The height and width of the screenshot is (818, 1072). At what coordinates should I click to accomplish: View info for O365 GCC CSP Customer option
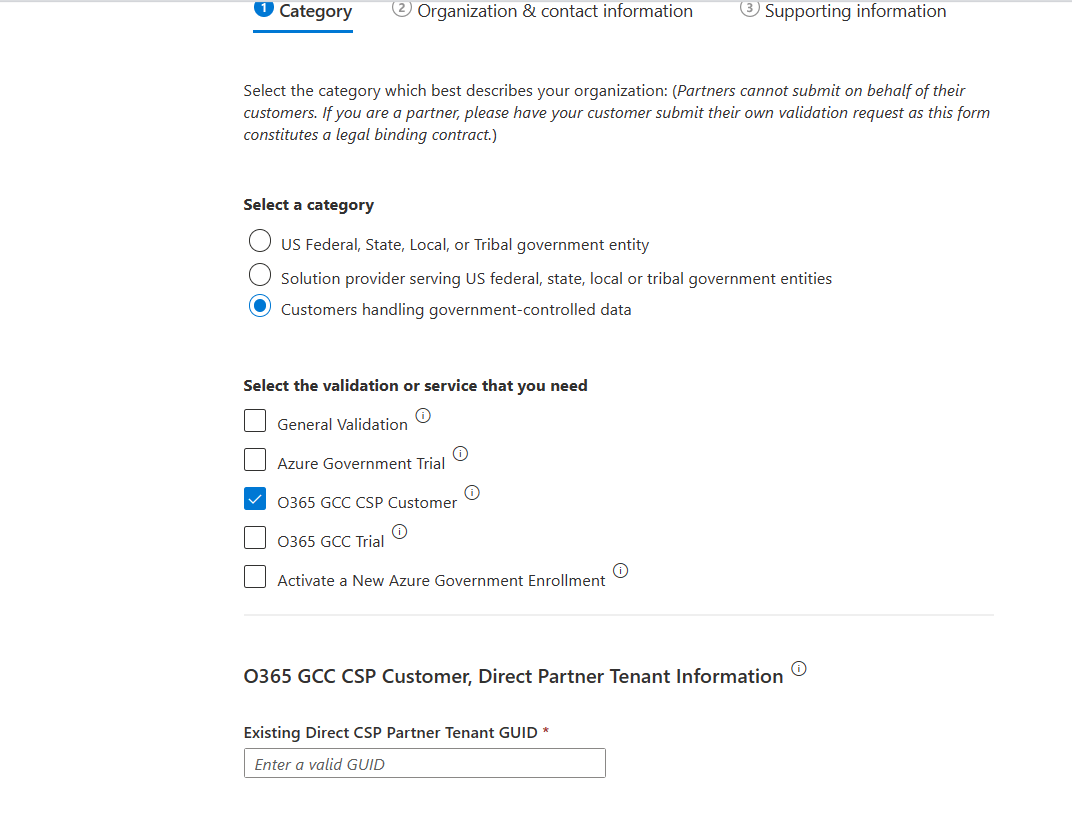tap(472, 492)
